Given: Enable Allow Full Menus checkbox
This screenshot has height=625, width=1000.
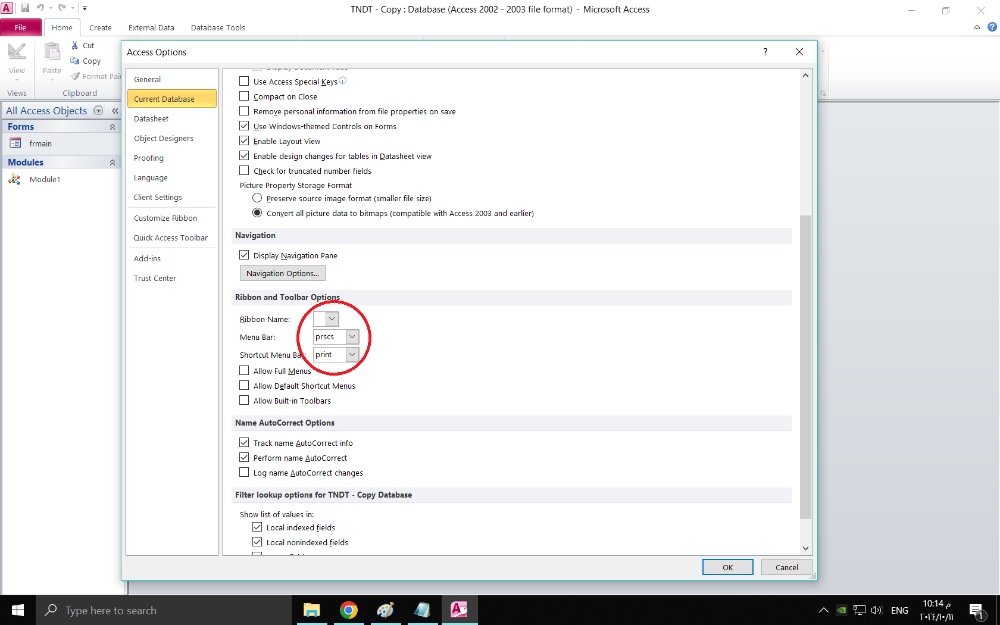Looking at the screenshot, I should click(244, 371).
